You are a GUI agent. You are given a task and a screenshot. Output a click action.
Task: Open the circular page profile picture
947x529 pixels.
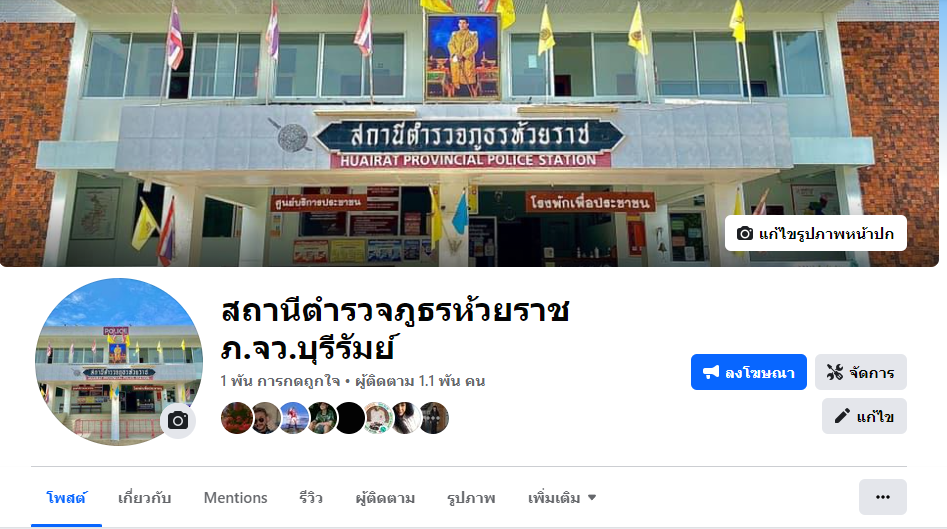coord(119,362)
